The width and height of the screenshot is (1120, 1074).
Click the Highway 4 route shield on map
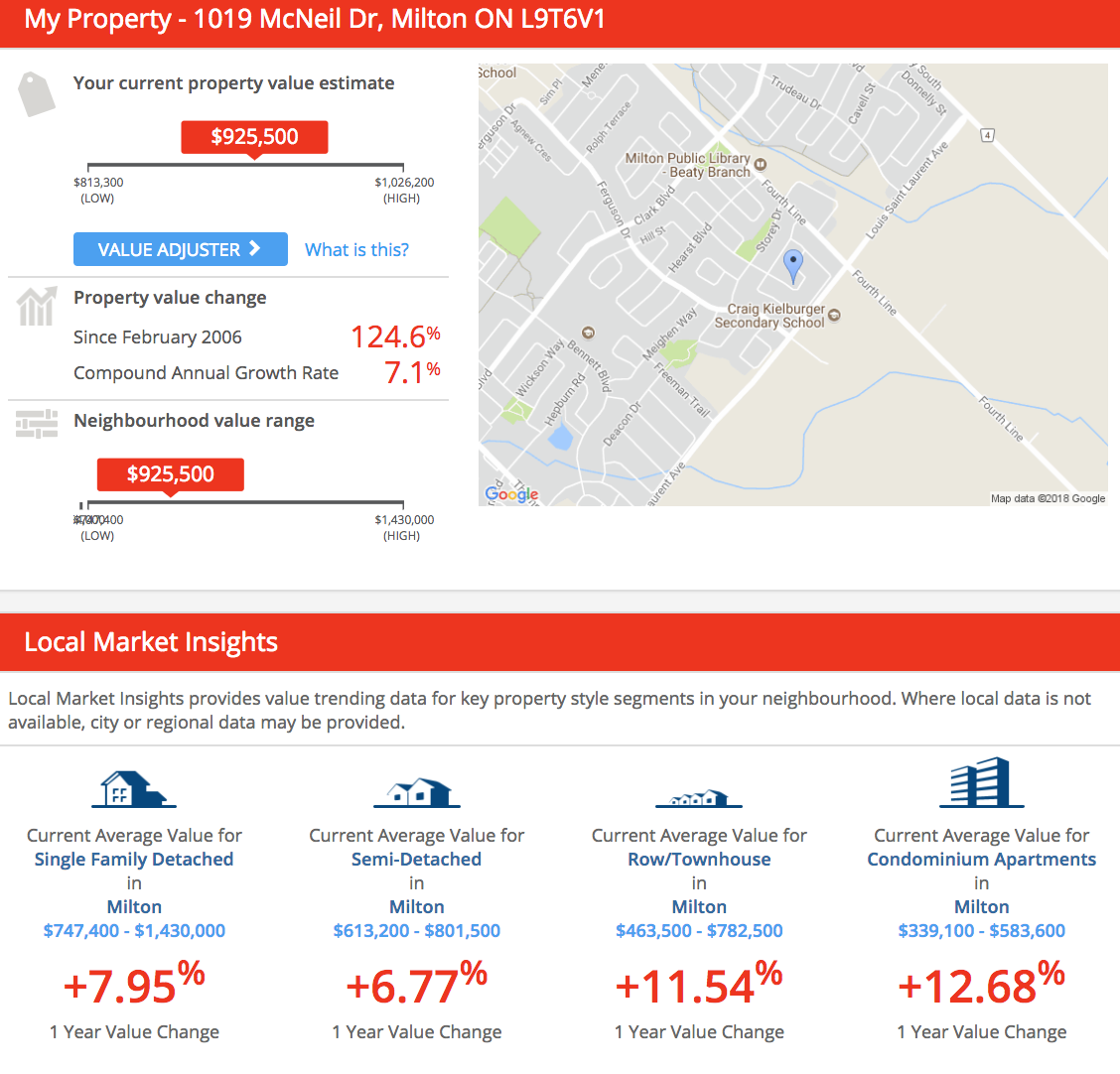(987, 135)
